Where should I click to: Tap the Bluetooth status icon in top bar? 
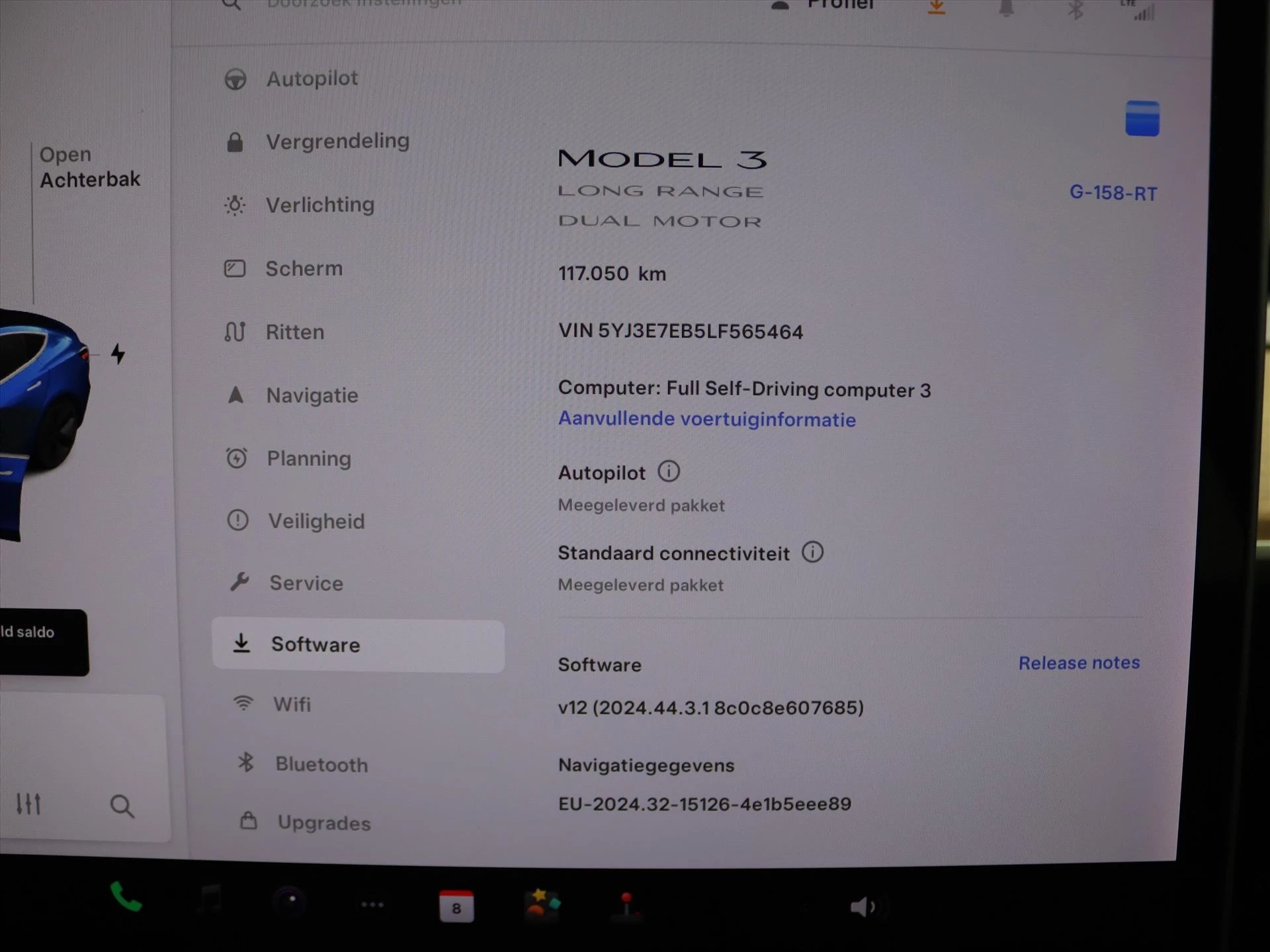point(1076,9)
